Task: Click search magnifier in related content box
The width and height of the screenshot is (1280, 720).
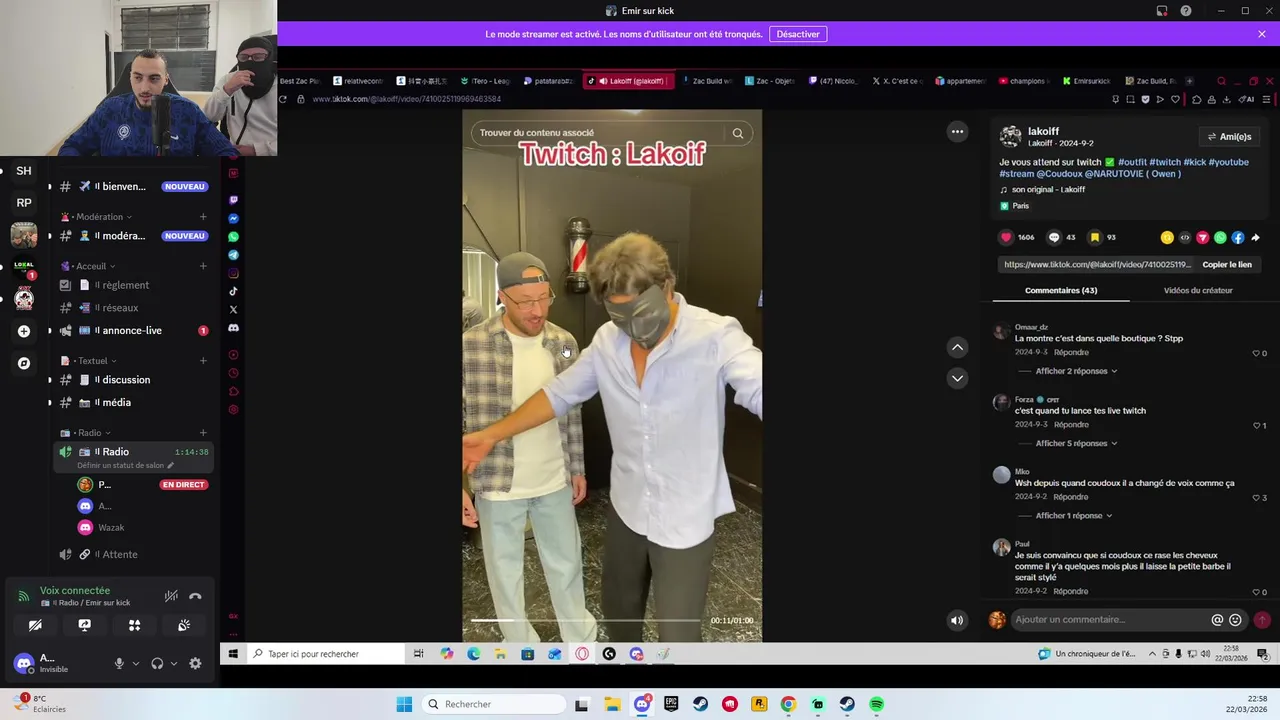Action: tap(738, 133)
